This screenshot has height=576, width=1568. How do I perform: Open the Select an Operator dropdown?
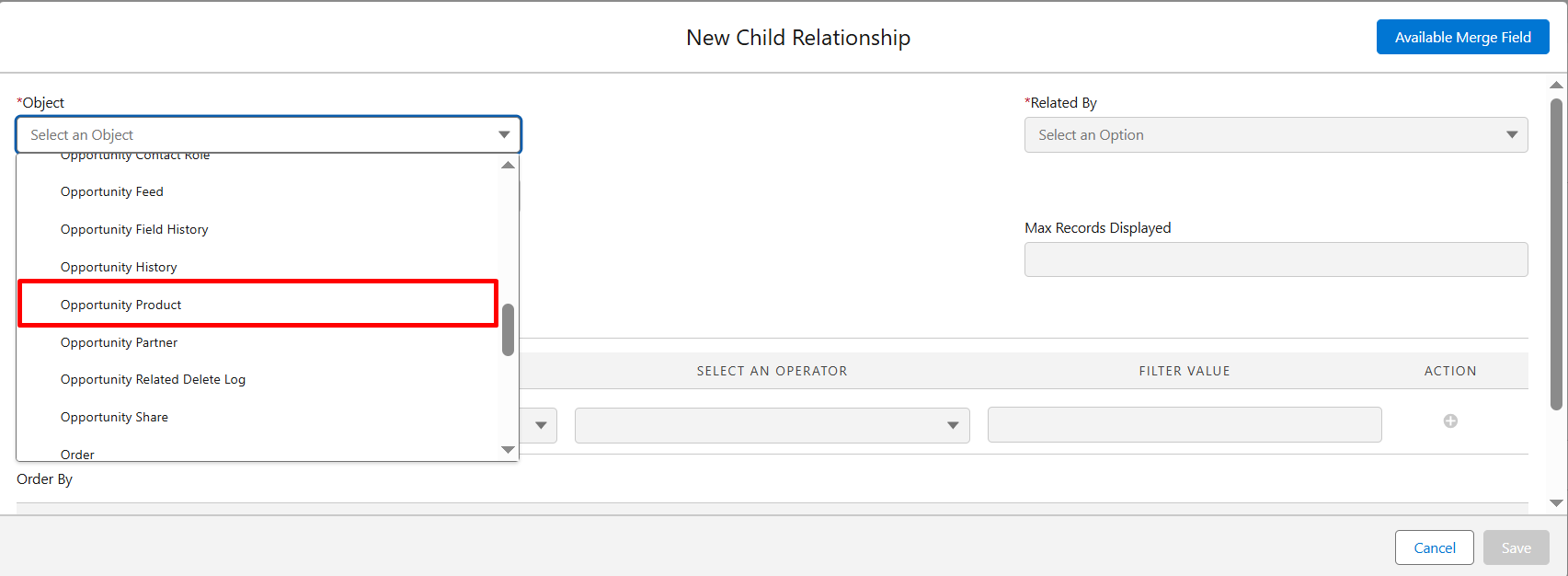(772, 425)
